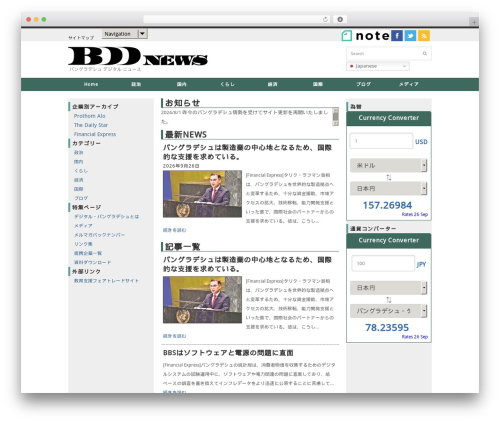Open デジタル・バングラデシュとは link
This screenshot has height=423, width=500.
click(x=106, y=216)
